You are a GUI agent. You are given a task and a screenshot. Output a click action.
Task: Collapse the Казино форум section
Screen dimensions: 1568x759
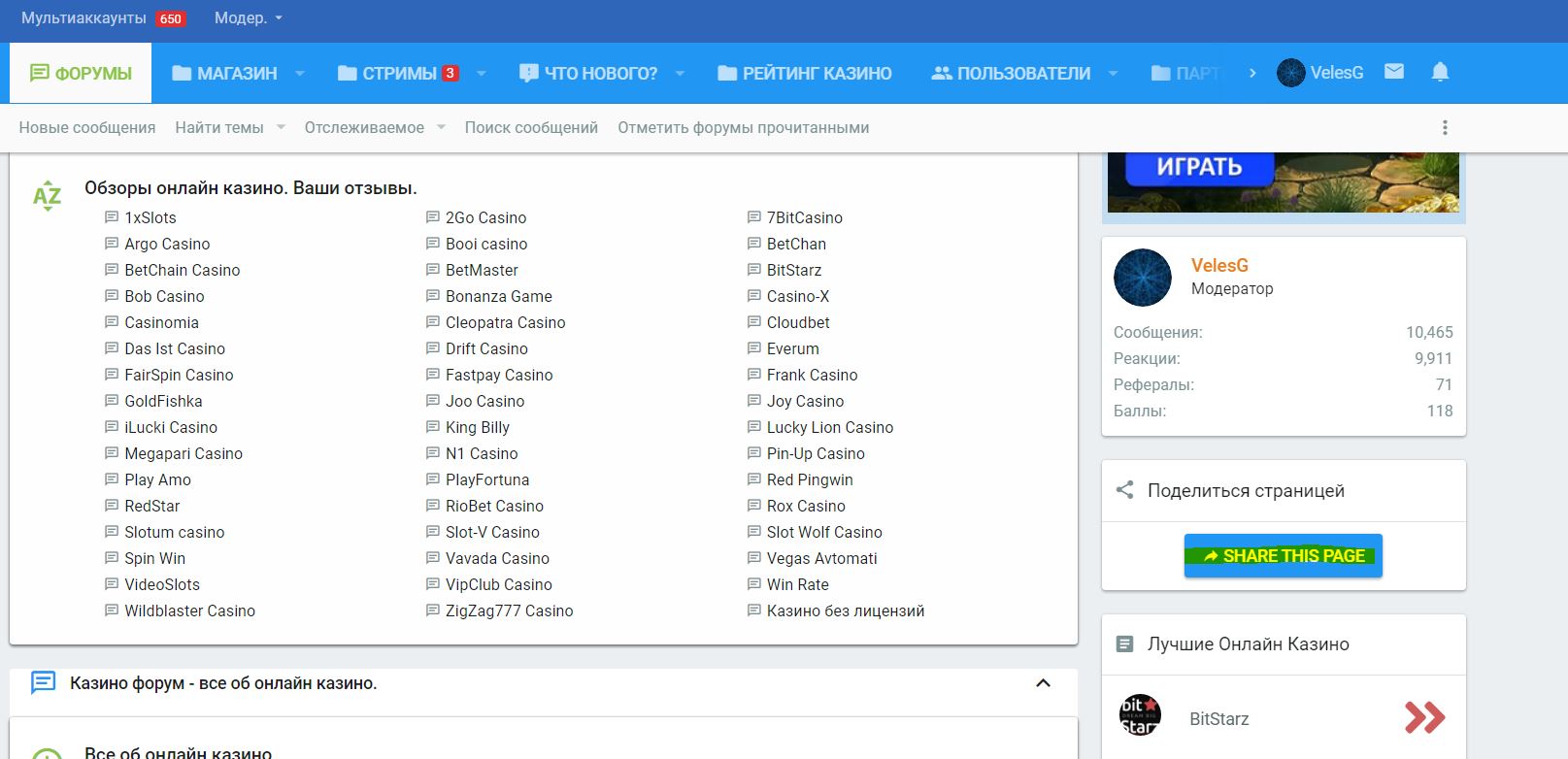(1044, 683)
